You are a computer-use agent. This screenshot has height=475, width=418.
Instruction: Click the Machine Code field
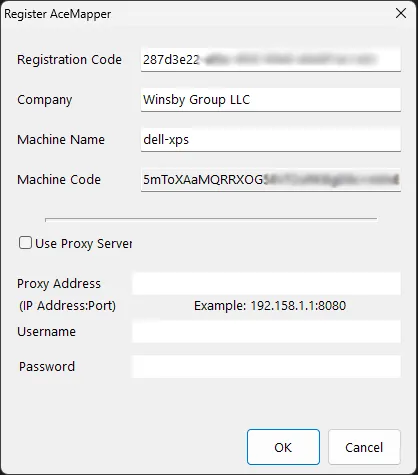tap(271, 180)
